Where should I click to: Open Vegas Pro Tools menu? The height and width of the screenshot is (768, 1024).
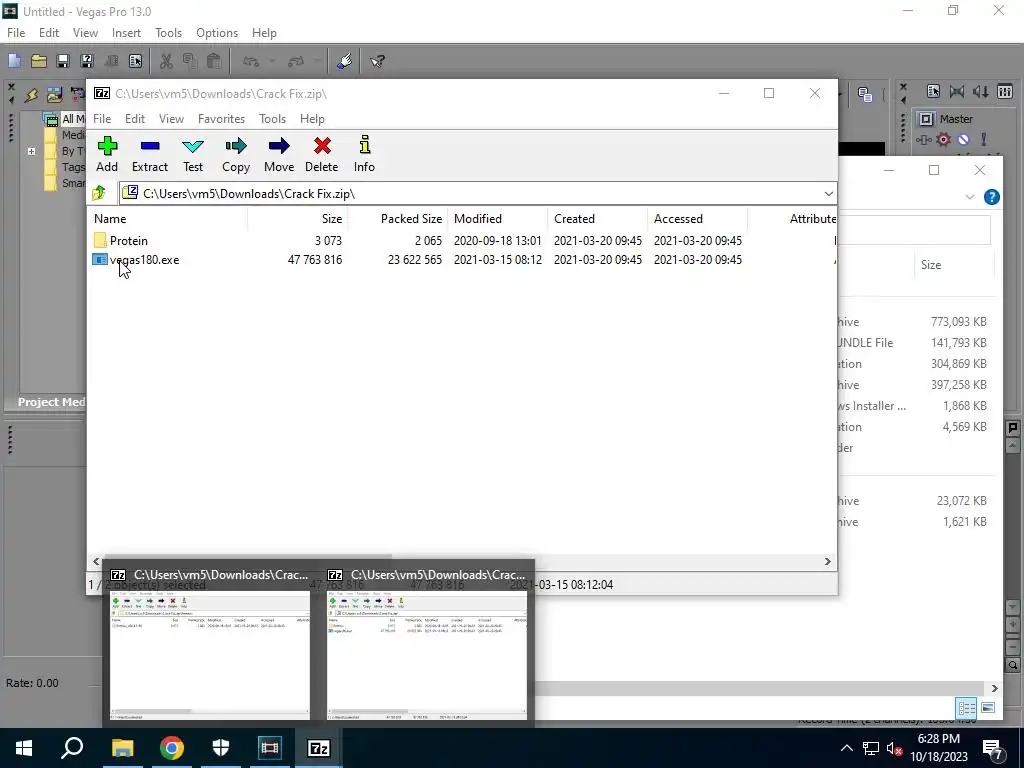(168, 33)
